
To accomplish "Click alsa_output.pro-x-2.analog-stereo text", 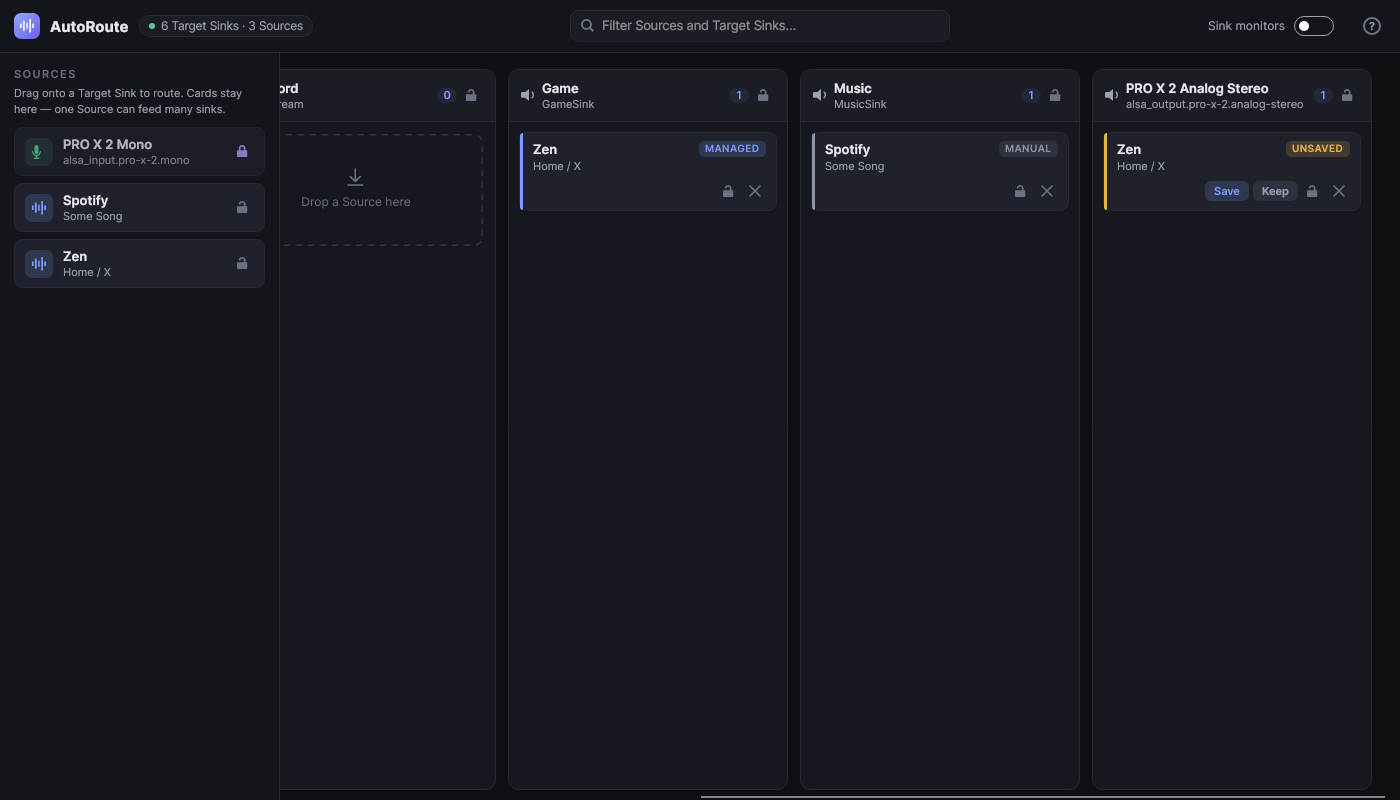I will (x=1214, y=104).
